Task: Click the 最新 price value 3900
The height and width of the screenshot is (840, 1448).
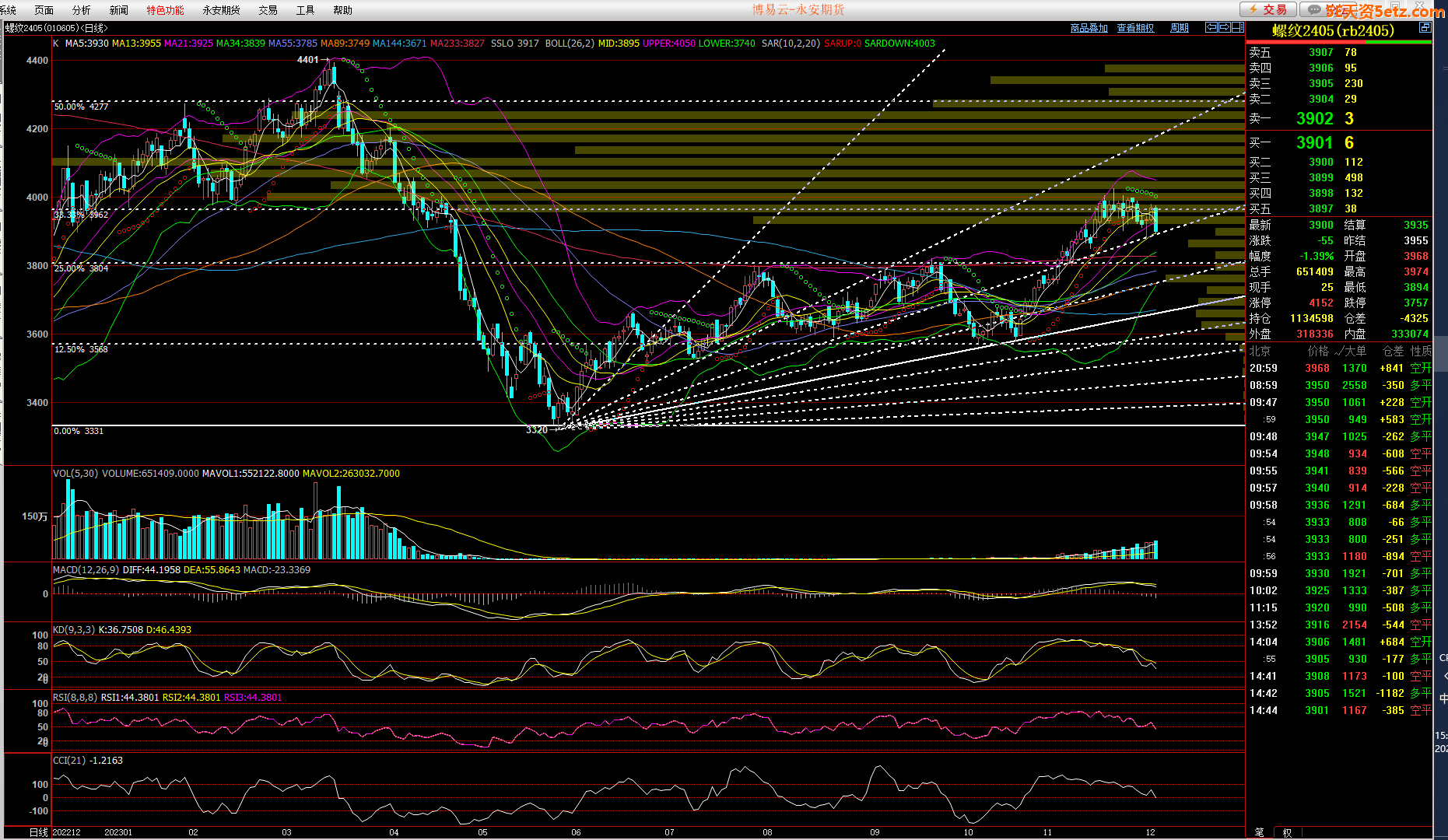Action: tap(1321, 225)
